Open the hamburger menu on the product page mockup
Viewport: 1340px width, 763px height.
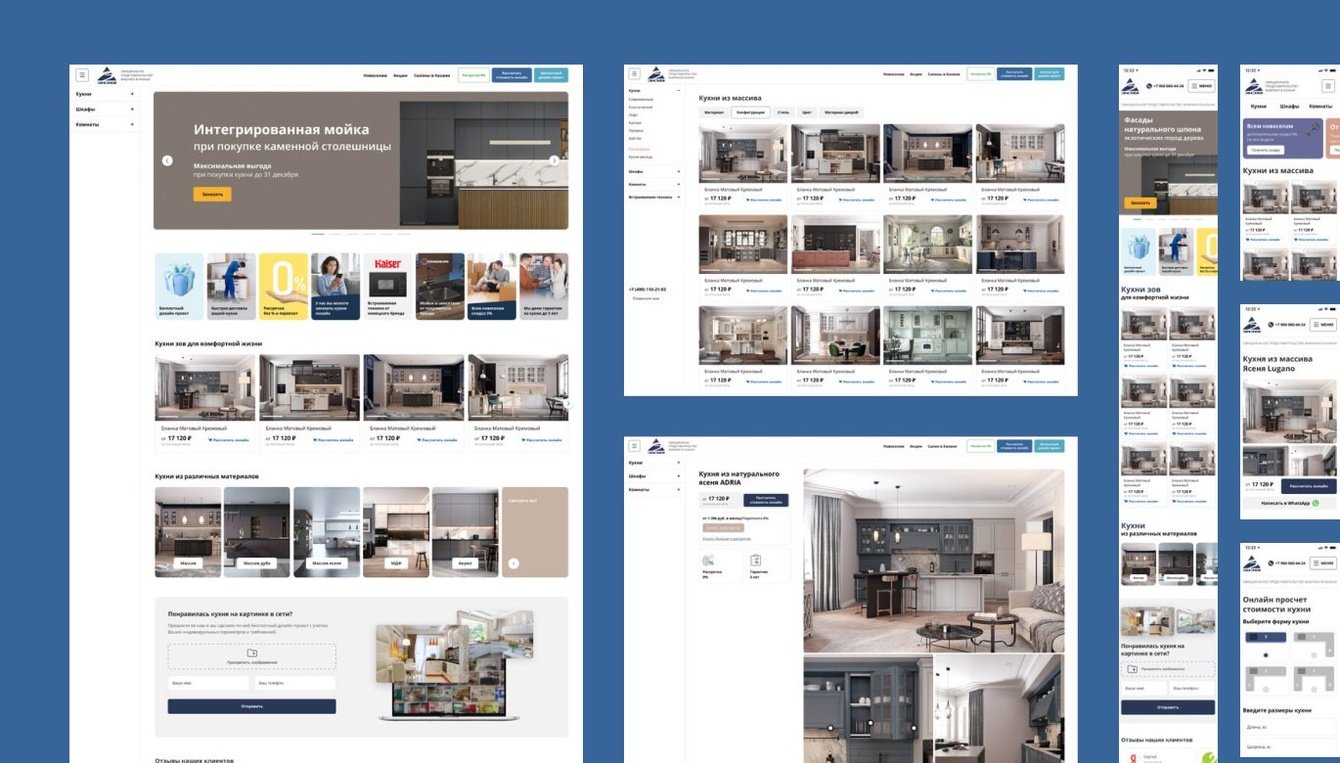[x=634, y=447]
